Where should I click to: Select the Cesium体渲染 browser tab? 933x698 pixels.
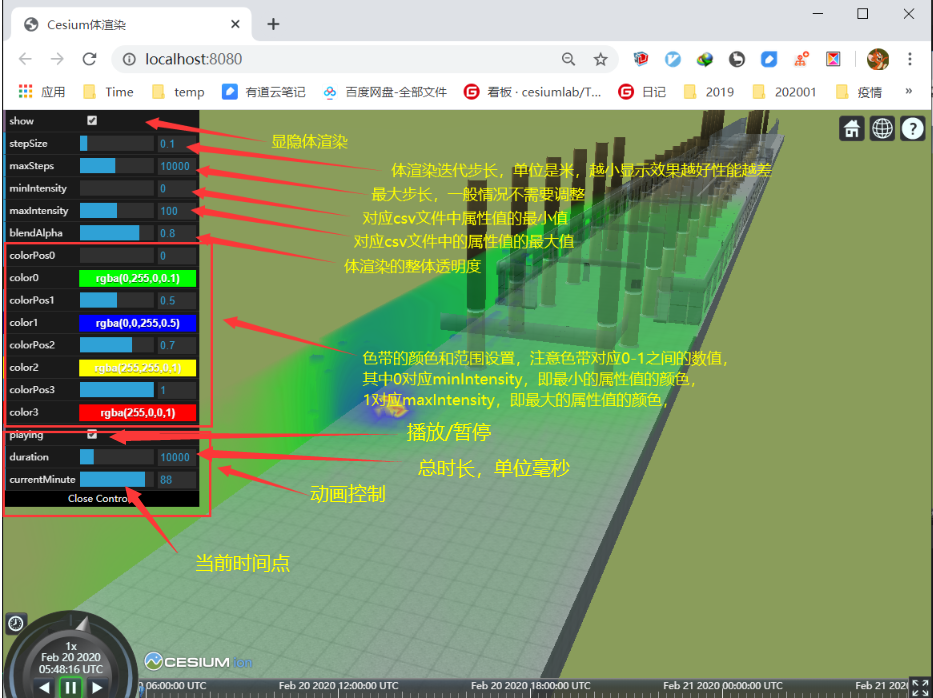coord(131,24)
